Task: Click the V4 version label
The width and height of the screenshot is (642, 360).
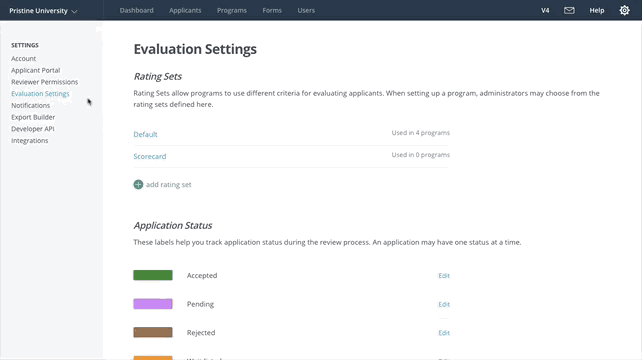Action: coord(545,11)
